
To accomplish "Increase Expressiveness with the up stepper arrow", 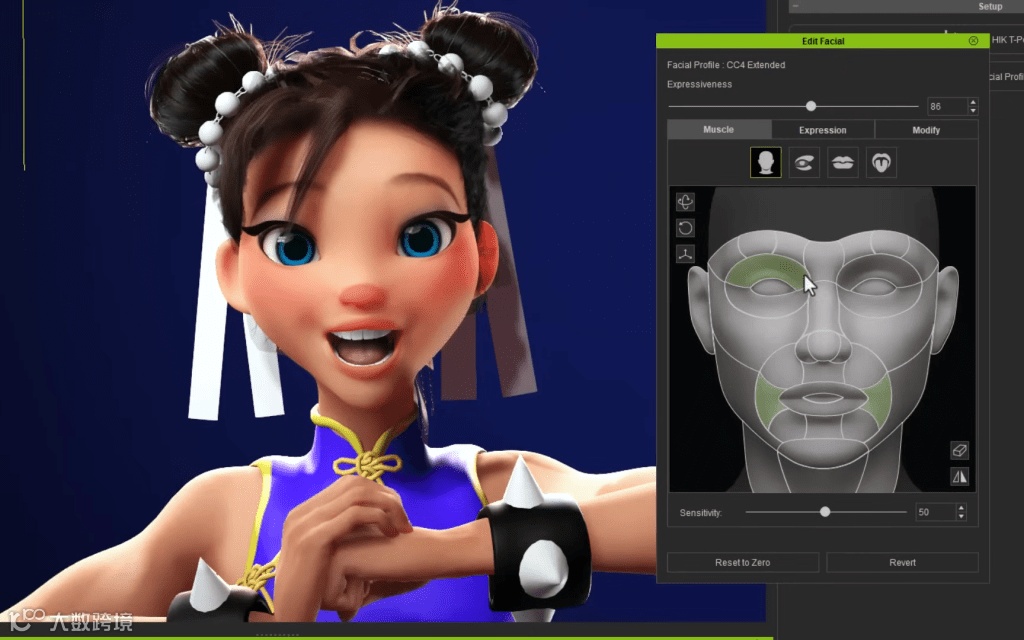I will pos(973,102).
